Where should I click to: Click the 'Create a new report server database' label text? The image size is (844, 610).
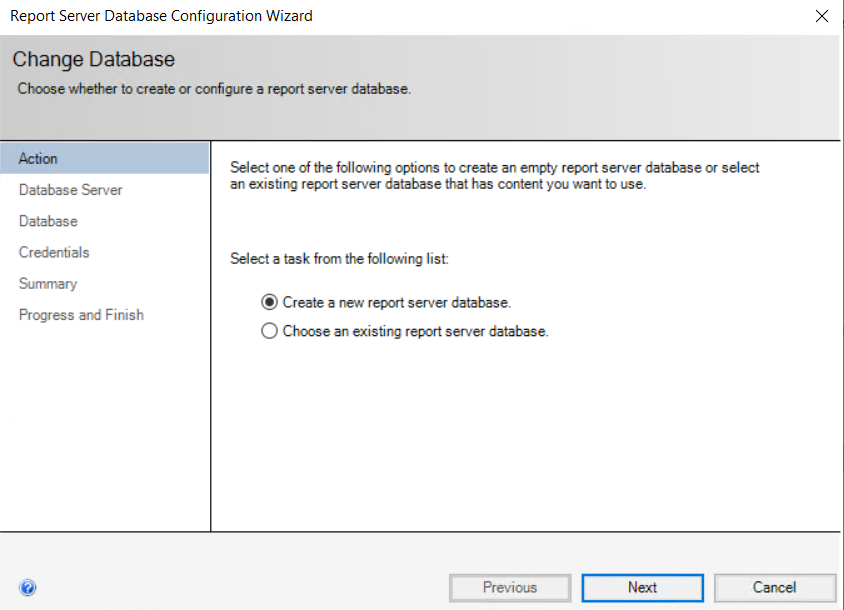click(x=397, y=302)
